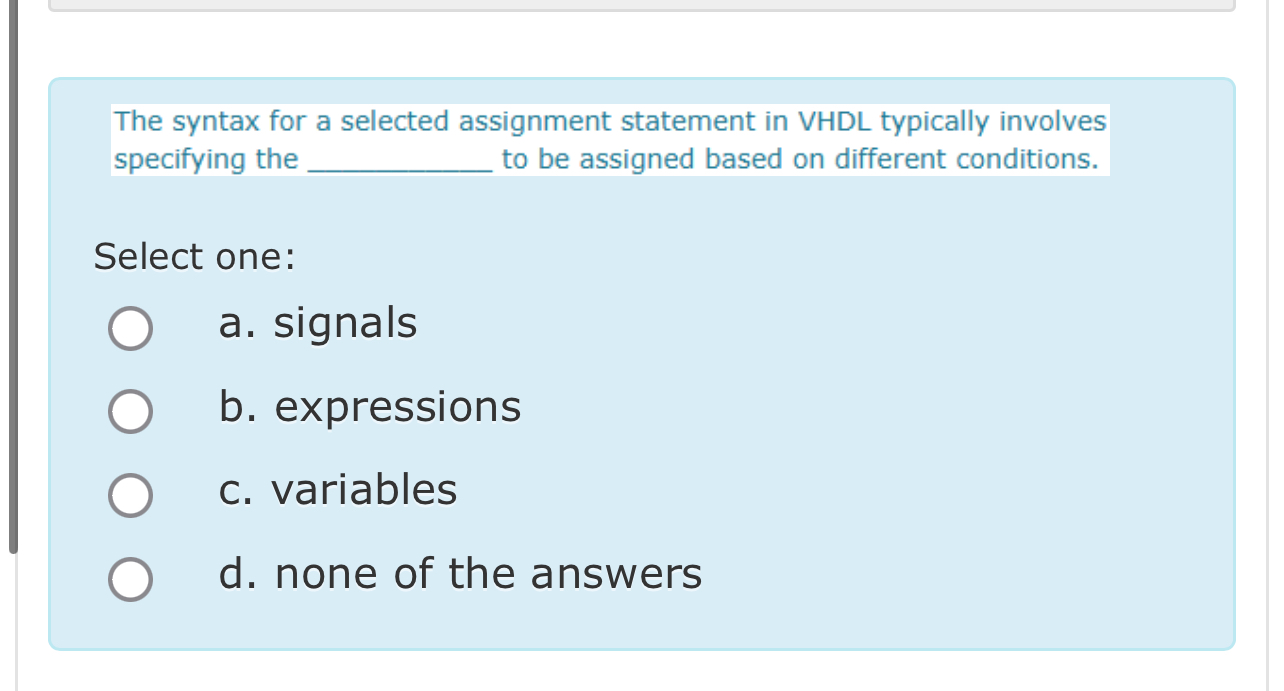Click the answer label text 'signals'
This screenshot has width=1284, height=691.
click(345, 322)
